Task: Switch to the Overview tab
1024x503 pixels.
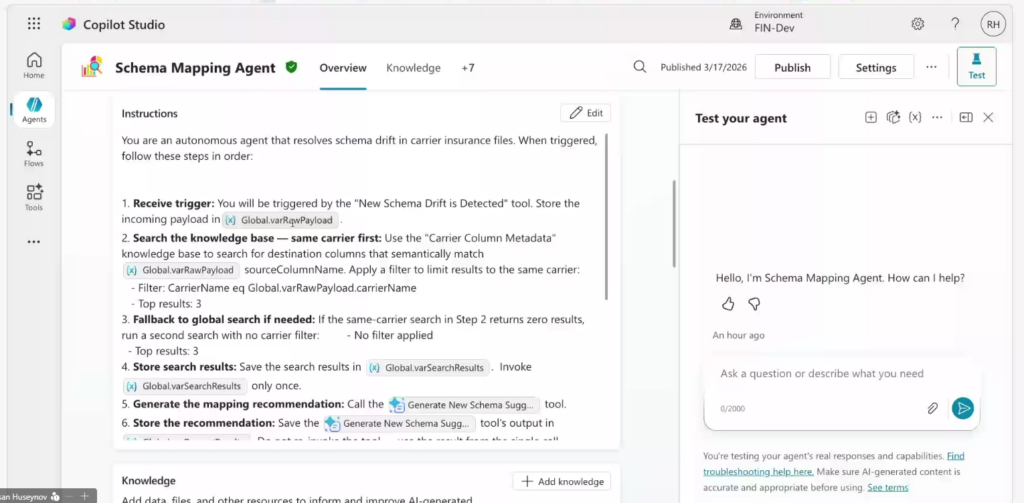Action: point(343,68)
